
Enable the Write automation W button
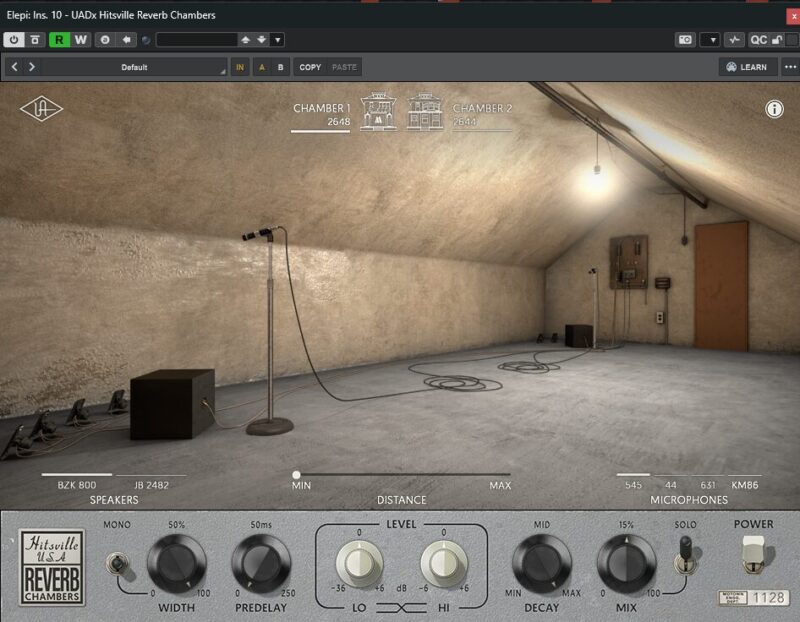[81, 40]
